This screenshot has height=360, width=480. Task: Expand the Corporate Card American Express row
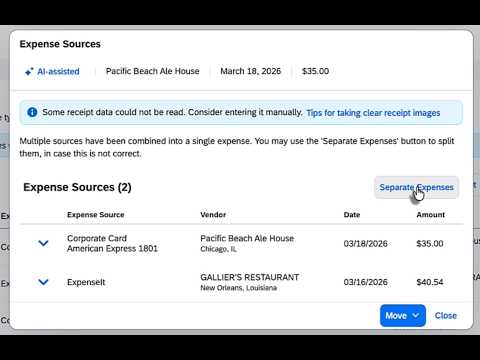43,243
